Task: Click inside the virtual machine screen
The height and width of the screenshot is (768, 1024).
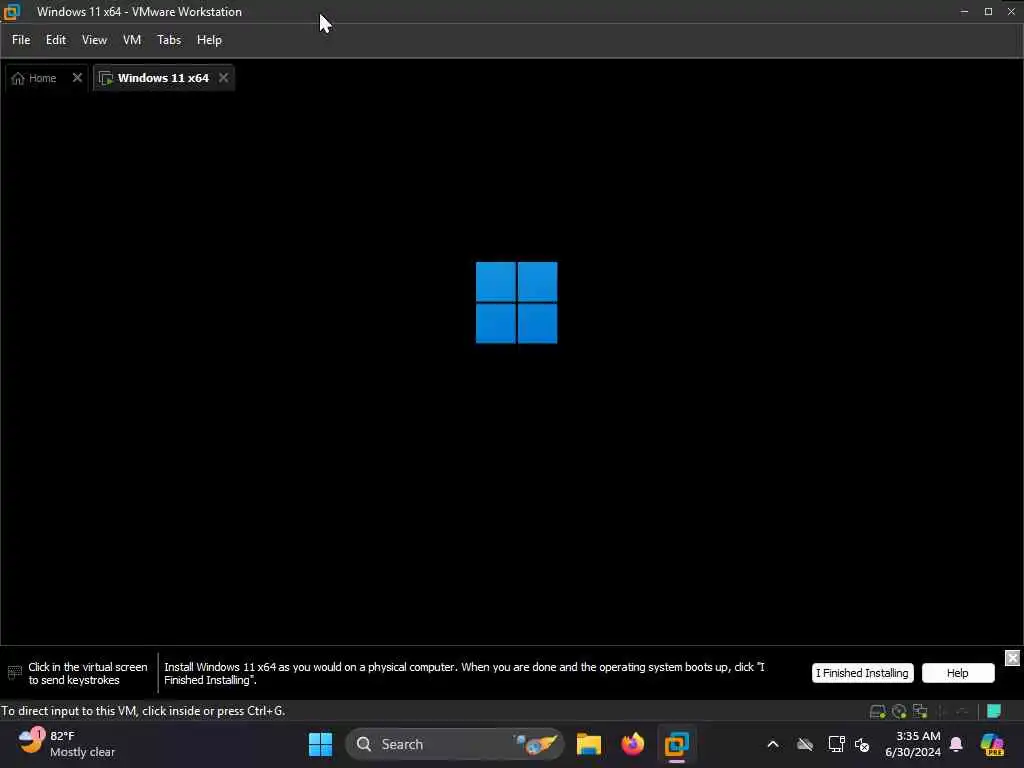Action: [x=512, y=369]
